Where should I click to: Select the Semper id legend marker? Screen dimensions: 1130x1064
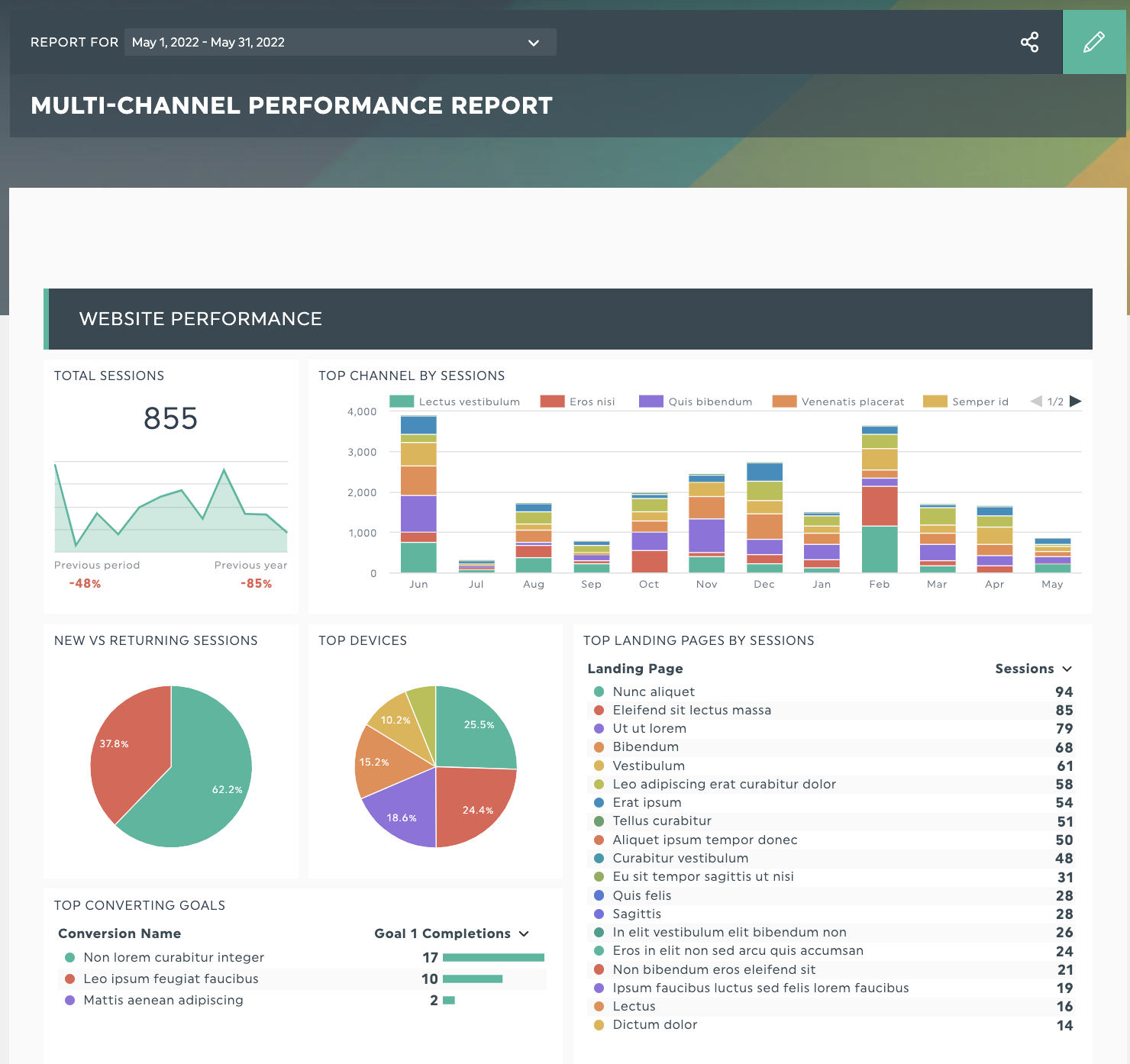[935, 401]
